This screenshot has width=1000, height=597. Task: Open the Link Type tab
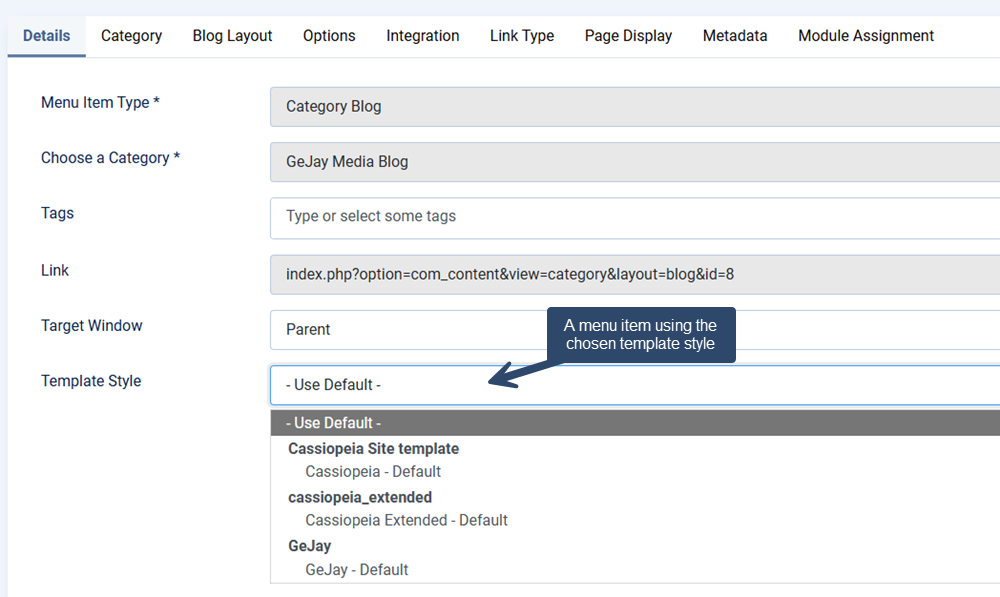(x=522, y=36)
